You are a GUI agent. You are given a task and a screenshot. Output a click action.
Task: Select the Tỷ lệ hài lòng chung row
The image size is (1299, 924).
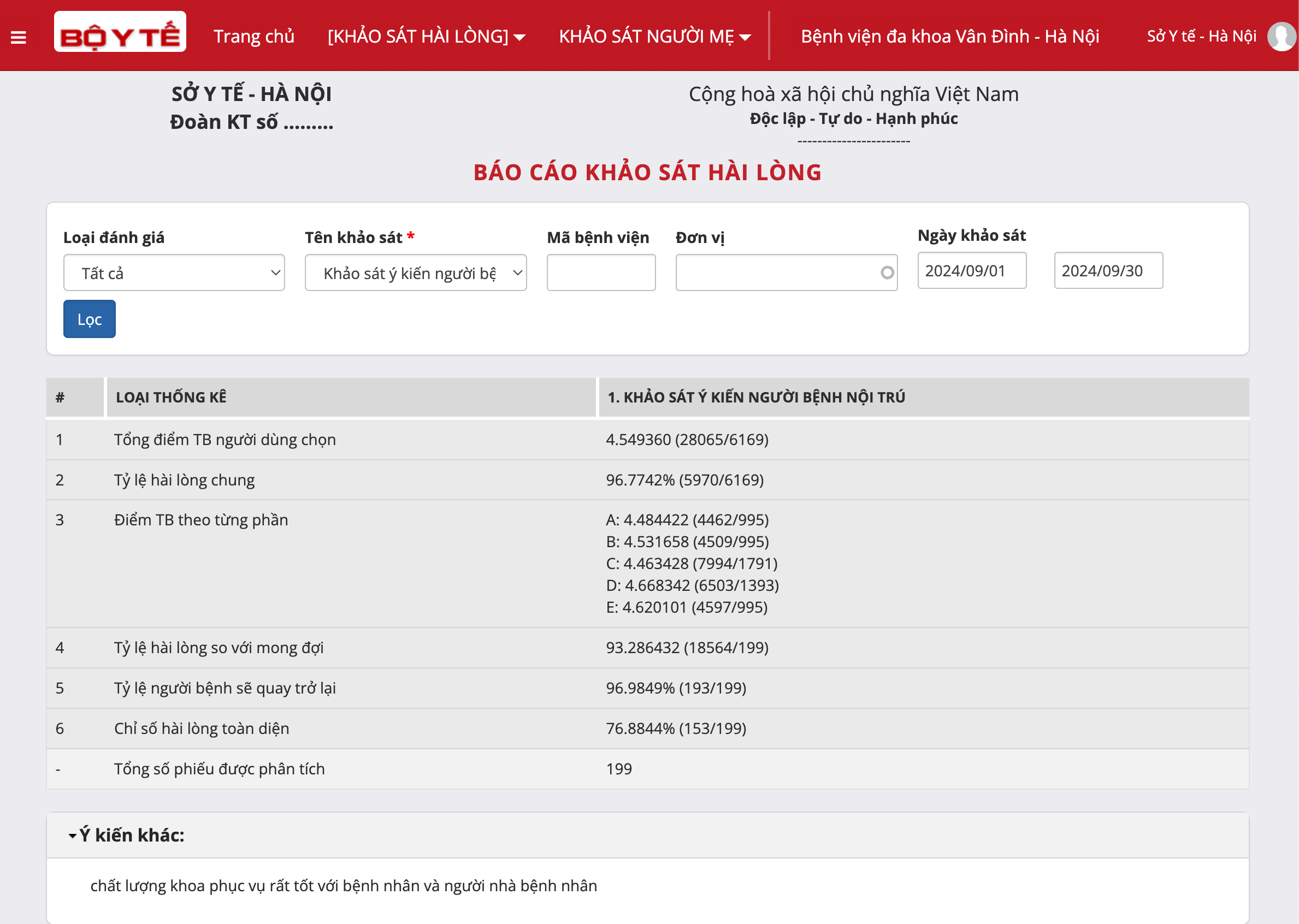[x=184, y=479]
